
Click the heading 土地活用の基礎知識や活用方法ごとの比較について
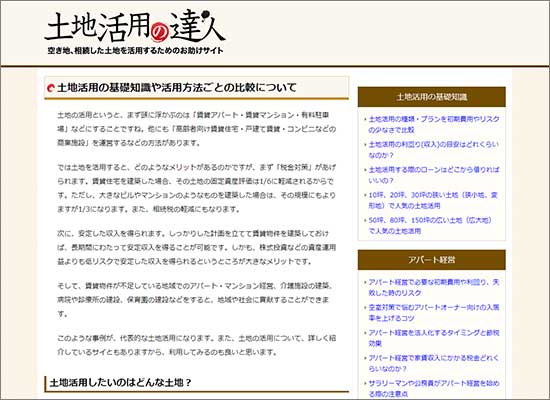point(177,87)
